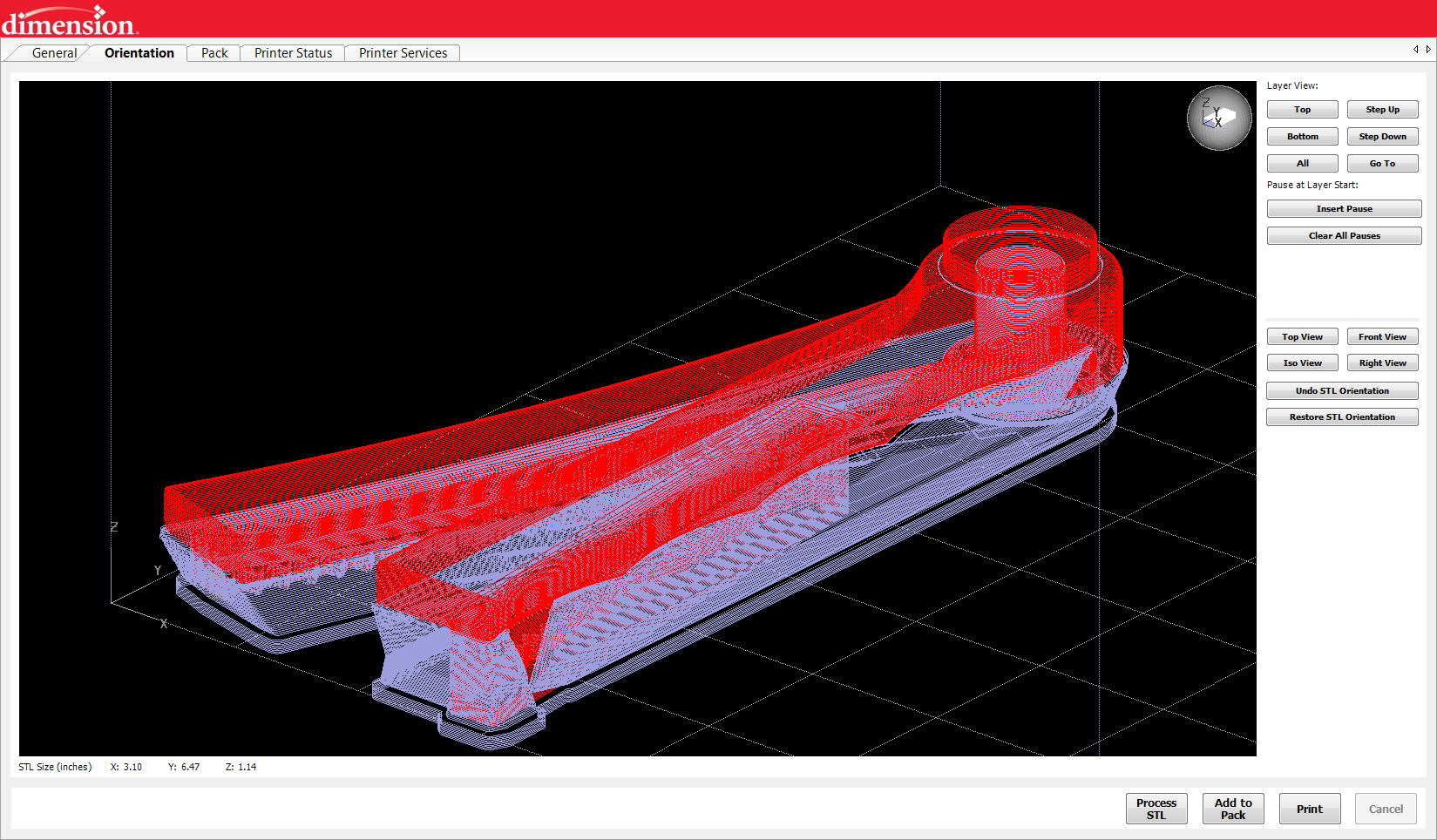Viewport: 1437px width, 840px height.
Task: Click the 3D model preview viewport
Action: pos(638,418)
